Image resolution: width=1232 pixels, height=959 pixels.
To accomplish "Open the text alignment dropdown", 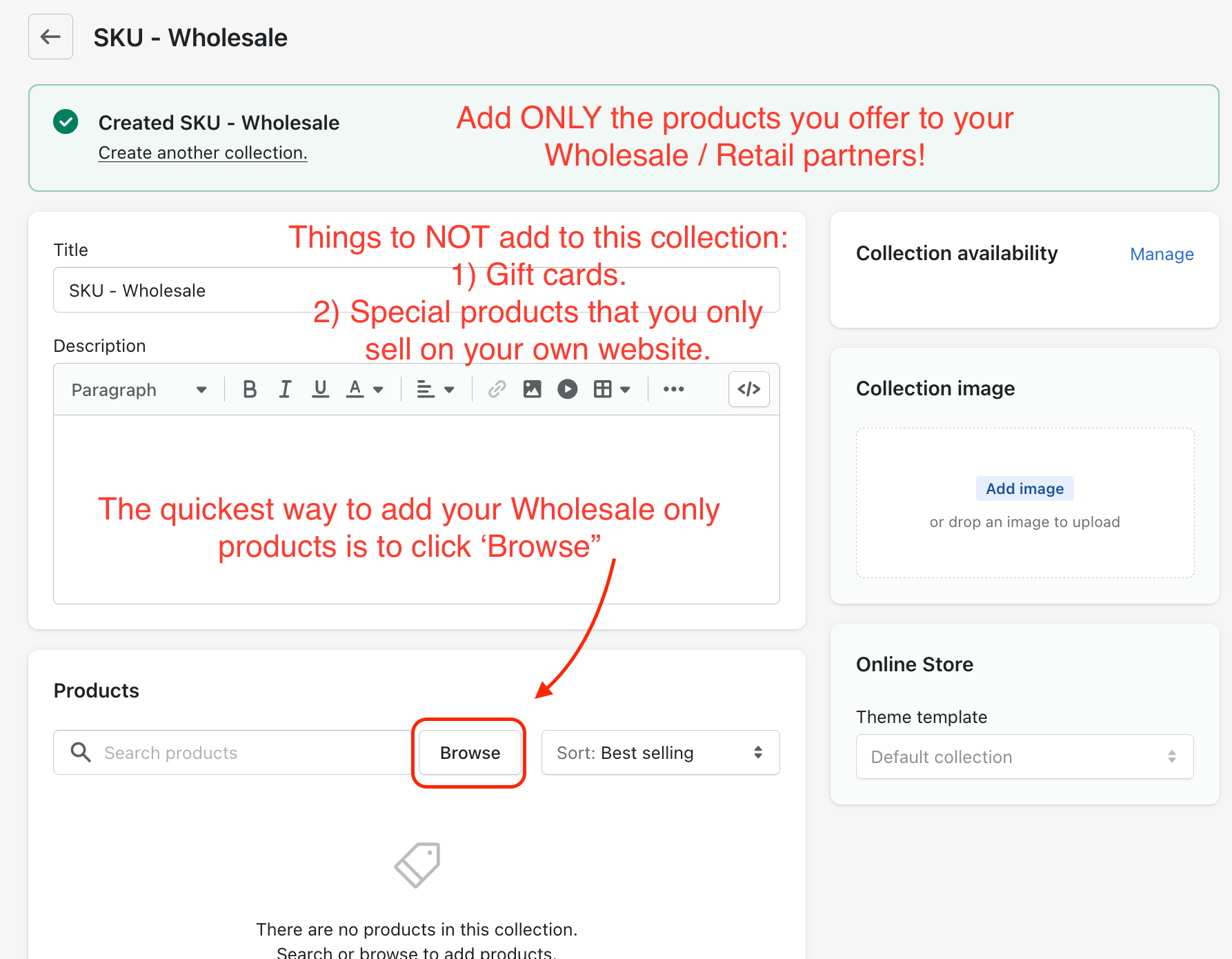I will click(435, 390).
